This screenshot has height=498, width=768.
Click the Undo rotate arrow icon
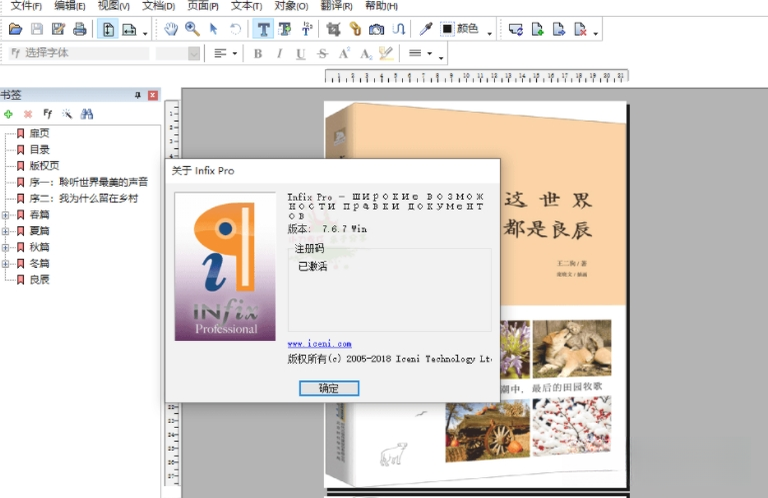[x=236, y=29]
